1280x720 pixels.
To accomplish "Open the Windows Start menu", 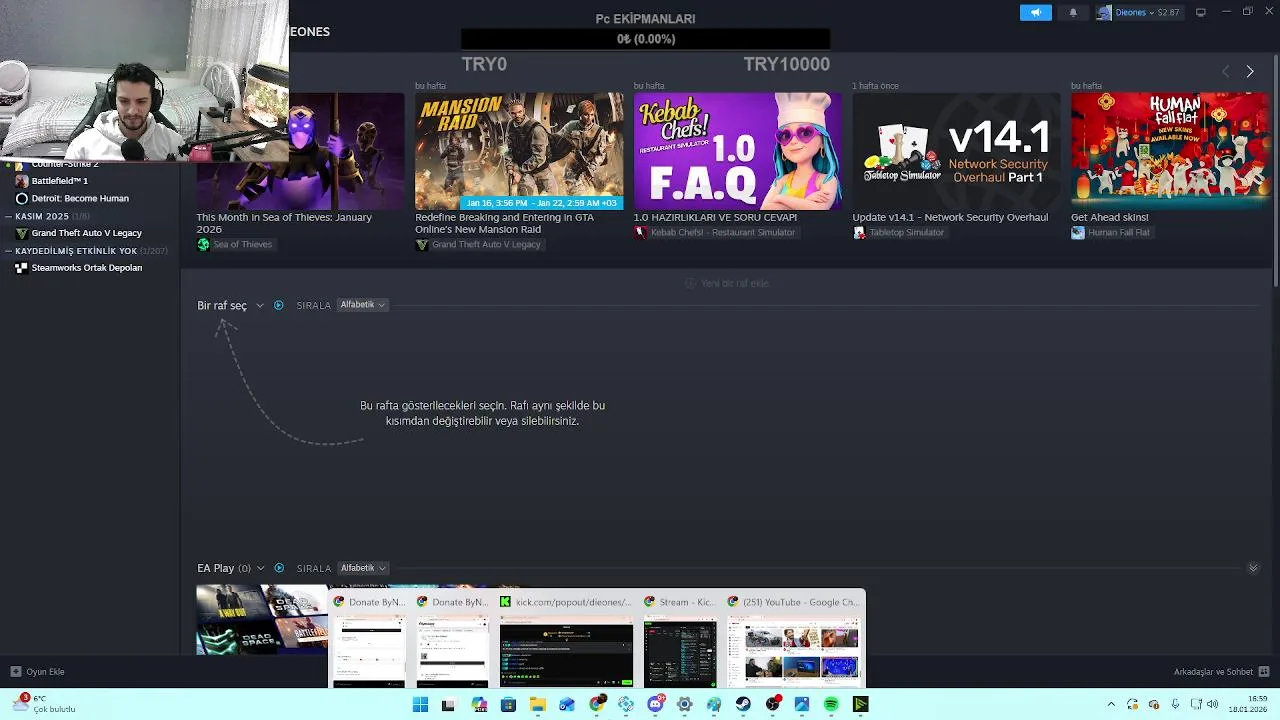I will pyautogui.click(x=420, y=705).
